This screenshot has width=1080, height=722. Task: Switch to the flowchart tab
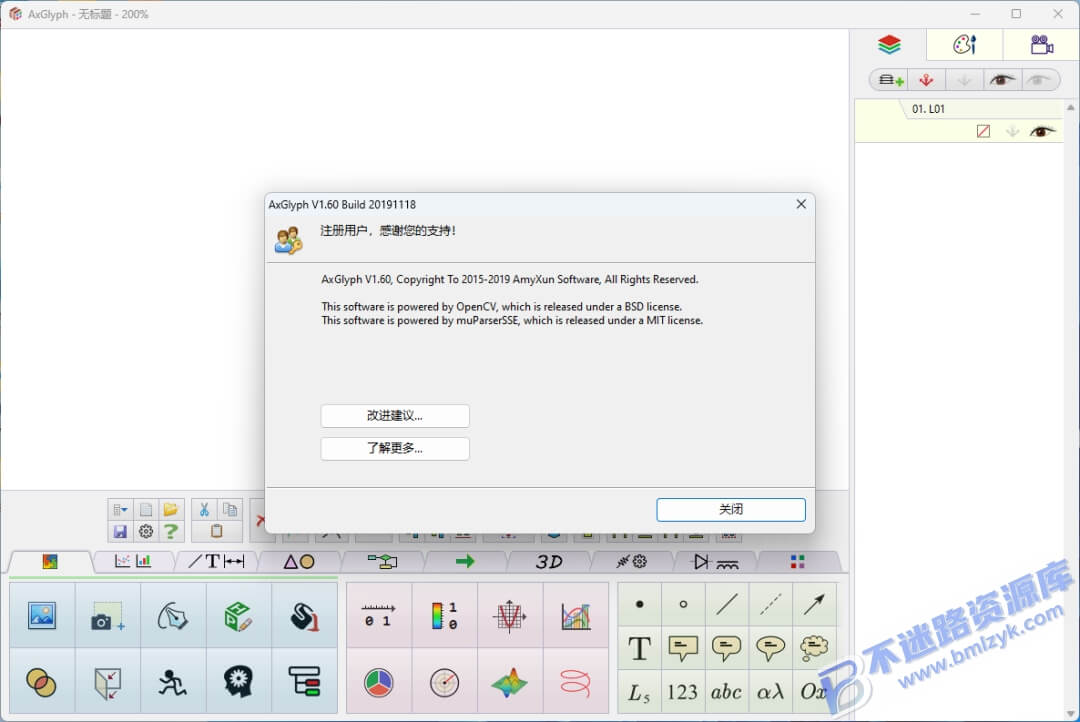pyautogui.click(x=382, y=561)
